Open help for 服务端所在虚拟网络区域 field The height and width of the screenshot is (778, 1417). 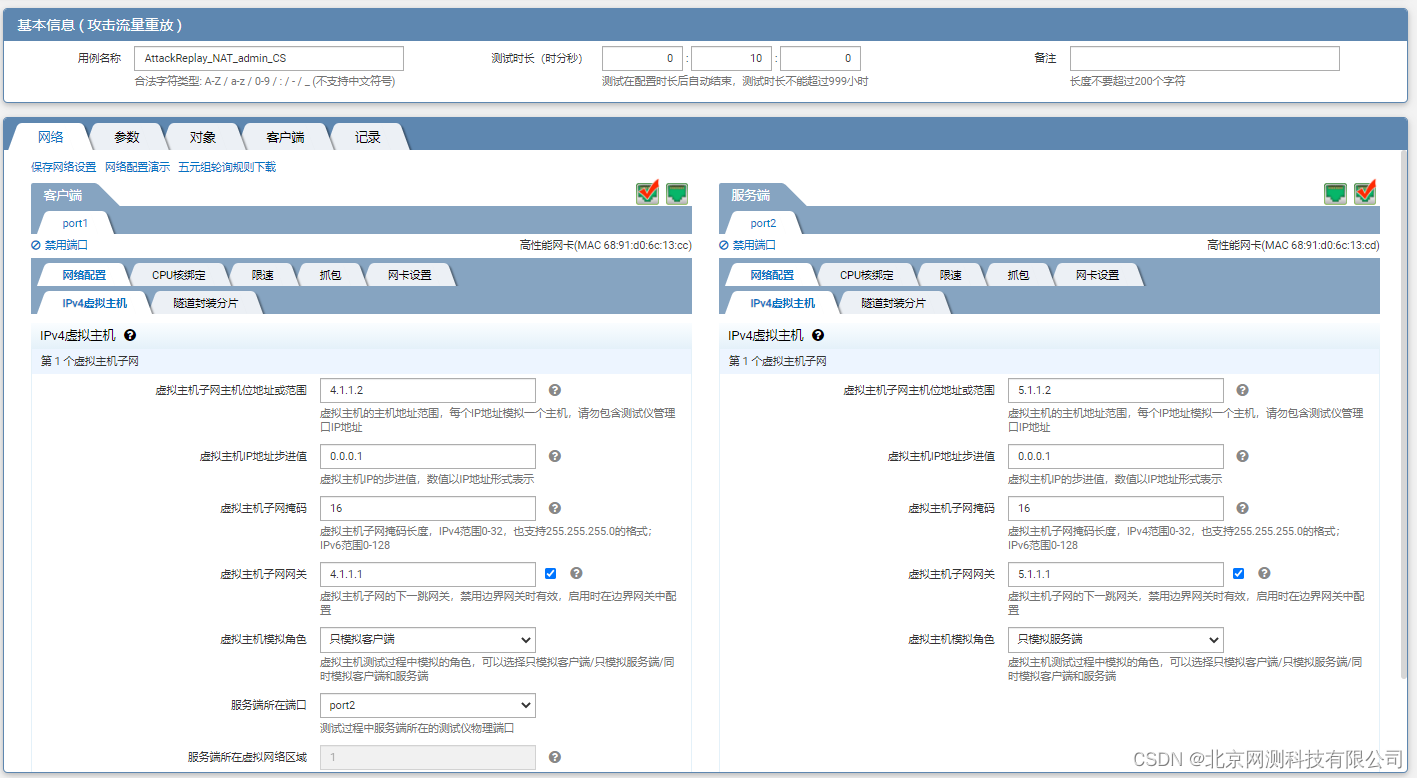[555, 757]
